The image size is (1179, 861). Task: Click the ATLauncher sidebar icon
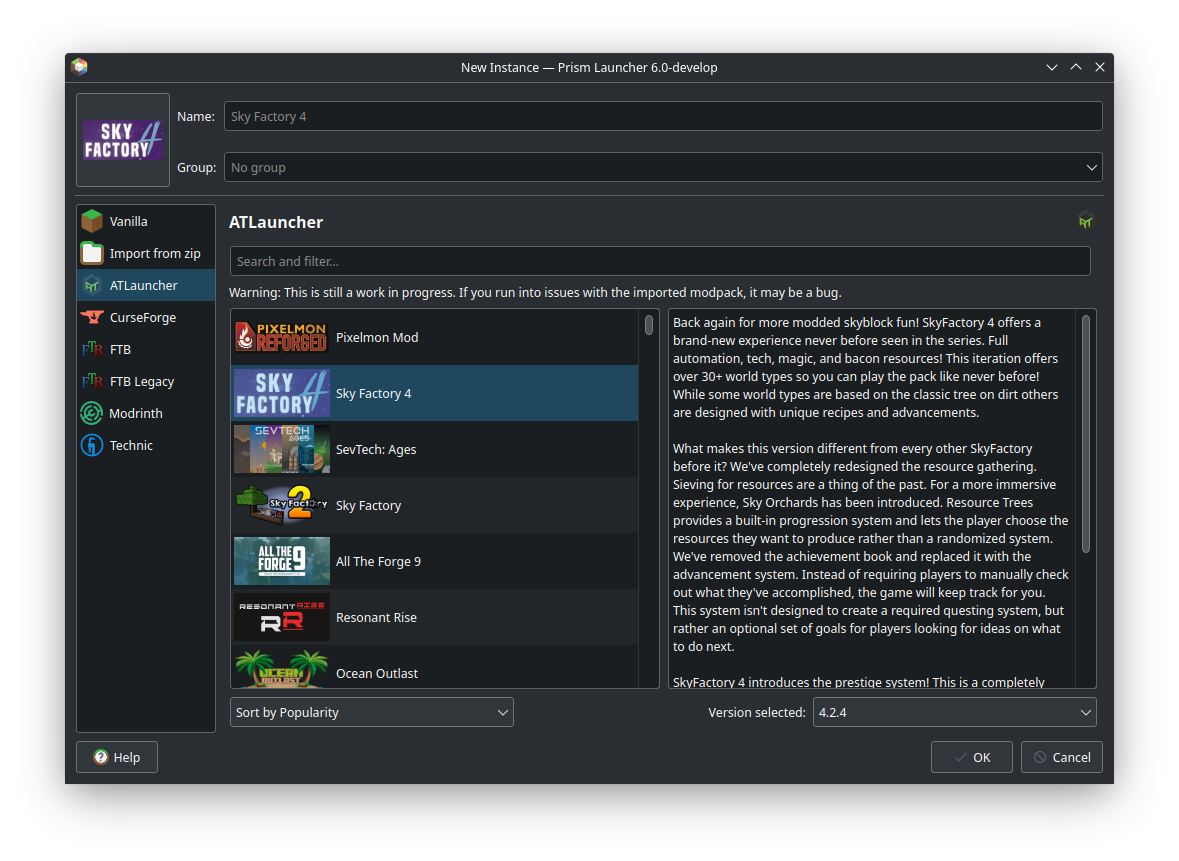92,285
